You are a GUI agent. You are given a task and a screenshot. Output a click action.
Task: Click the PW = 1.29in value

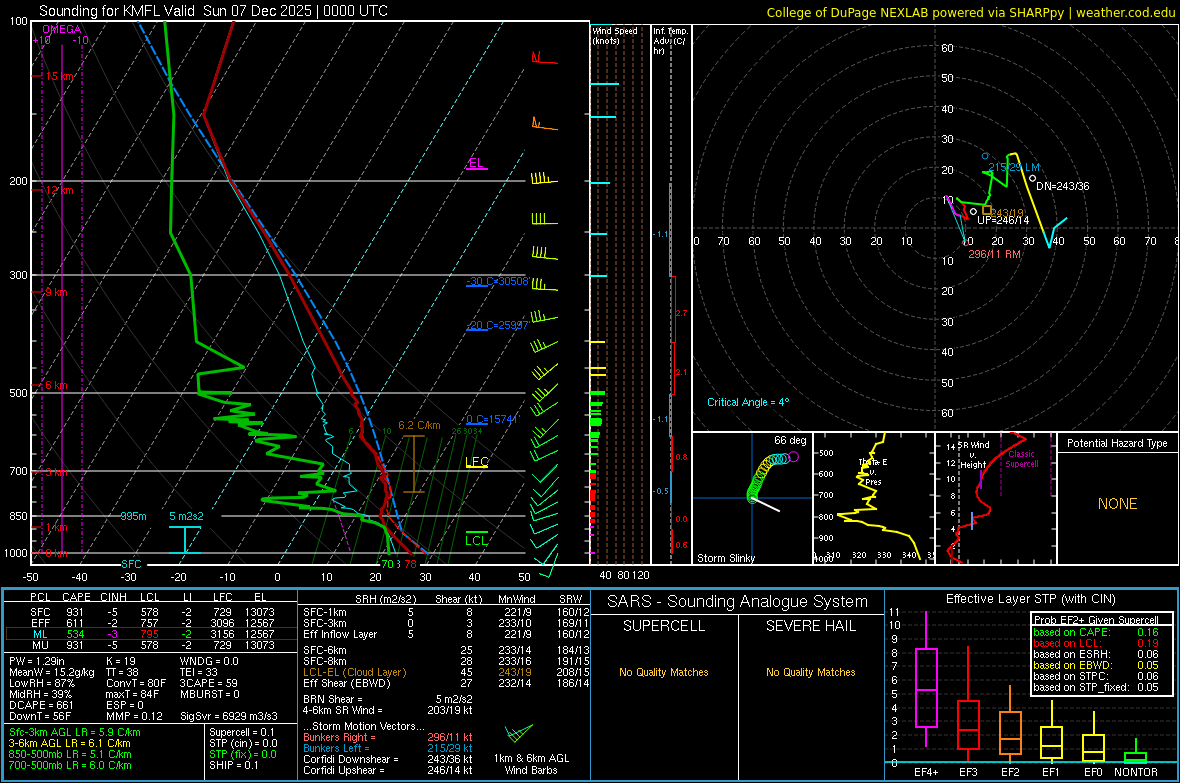(37, 661)
